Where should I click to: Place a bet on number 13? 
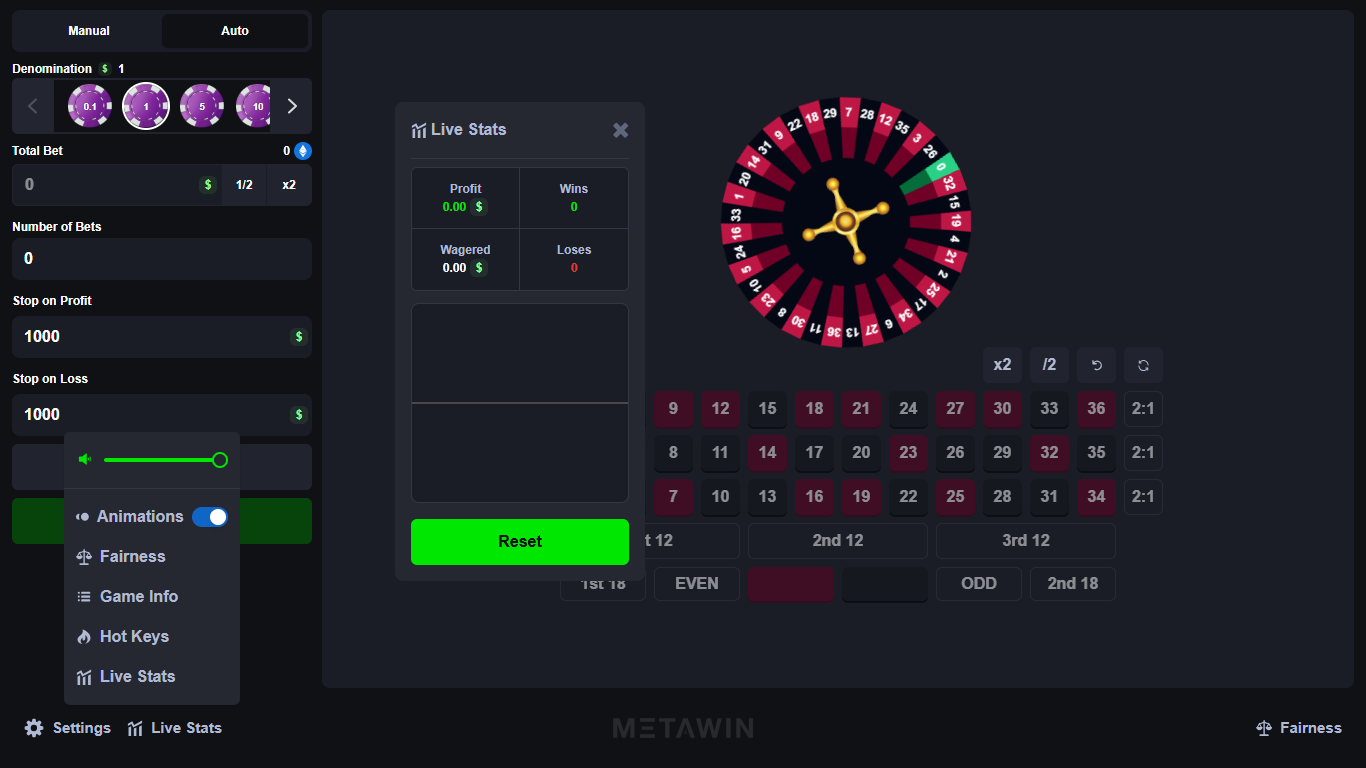pyautogui.click(x=767, y=497)
